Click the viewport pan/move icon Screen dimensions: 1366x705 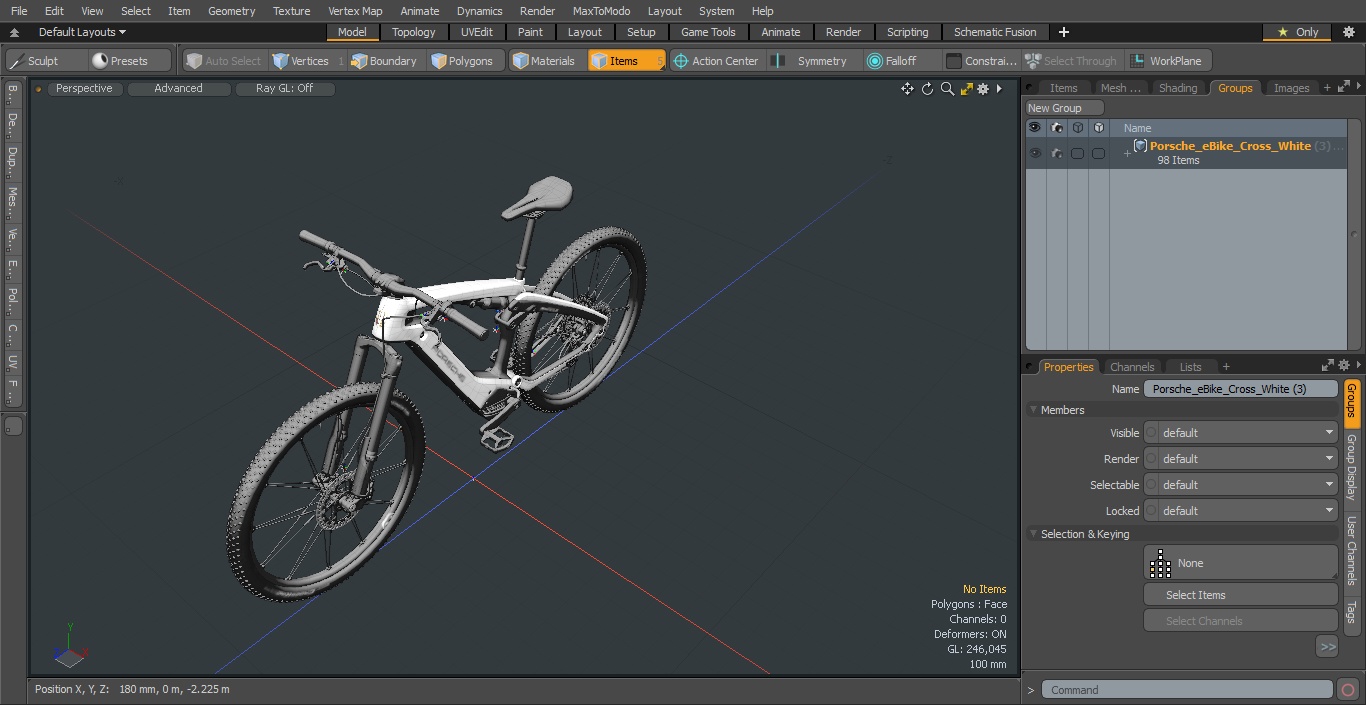point(907,89)
